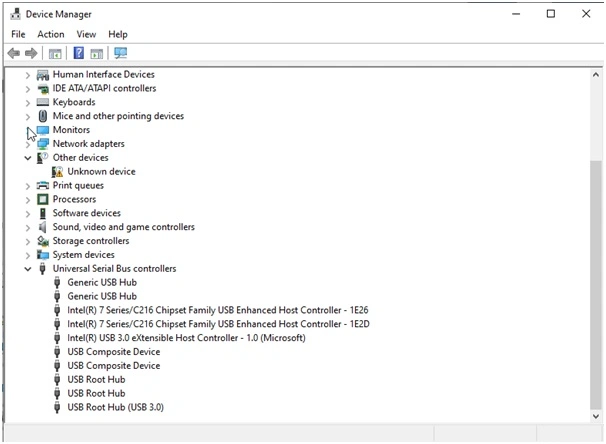This screenshot has height=444, width=606.
Task: Open the Action menu
Action: [51, 34]
